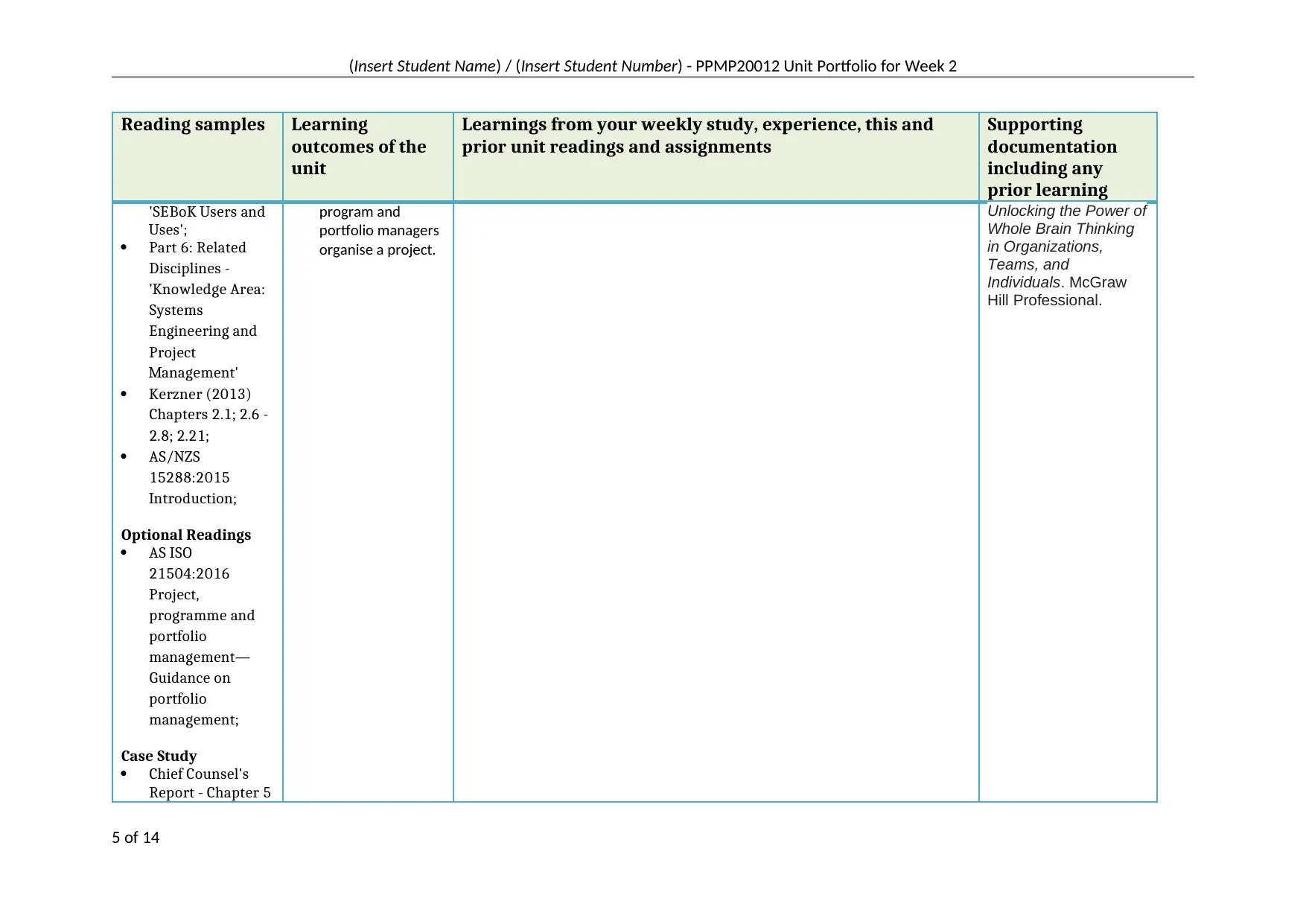Select the 'Kerzner (2013)' bullet item
Screen dimensions: 1306x924
[200, 394]
